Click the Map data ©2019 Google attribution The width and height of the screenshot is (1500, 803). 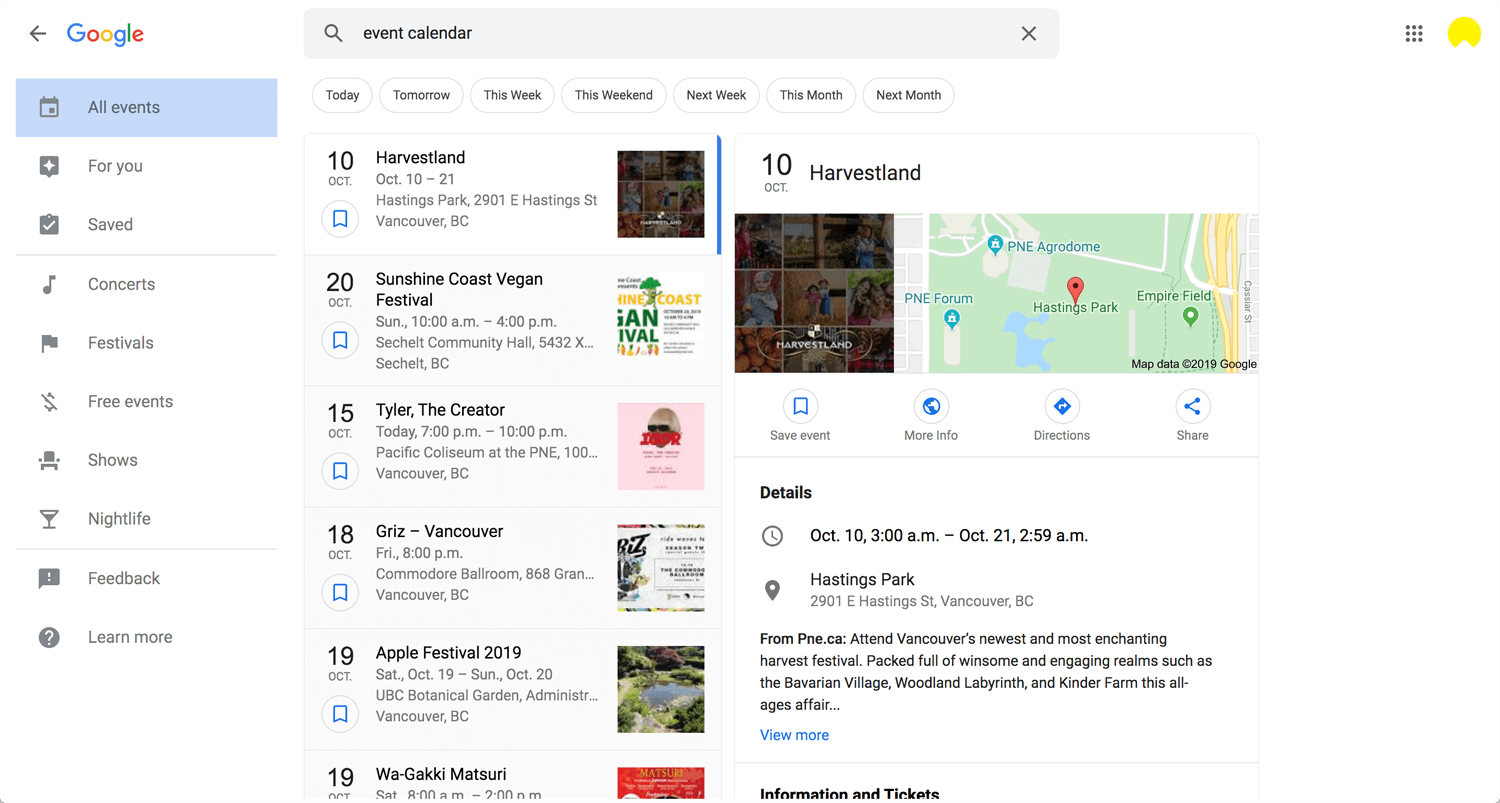(x=1194, y=364)
